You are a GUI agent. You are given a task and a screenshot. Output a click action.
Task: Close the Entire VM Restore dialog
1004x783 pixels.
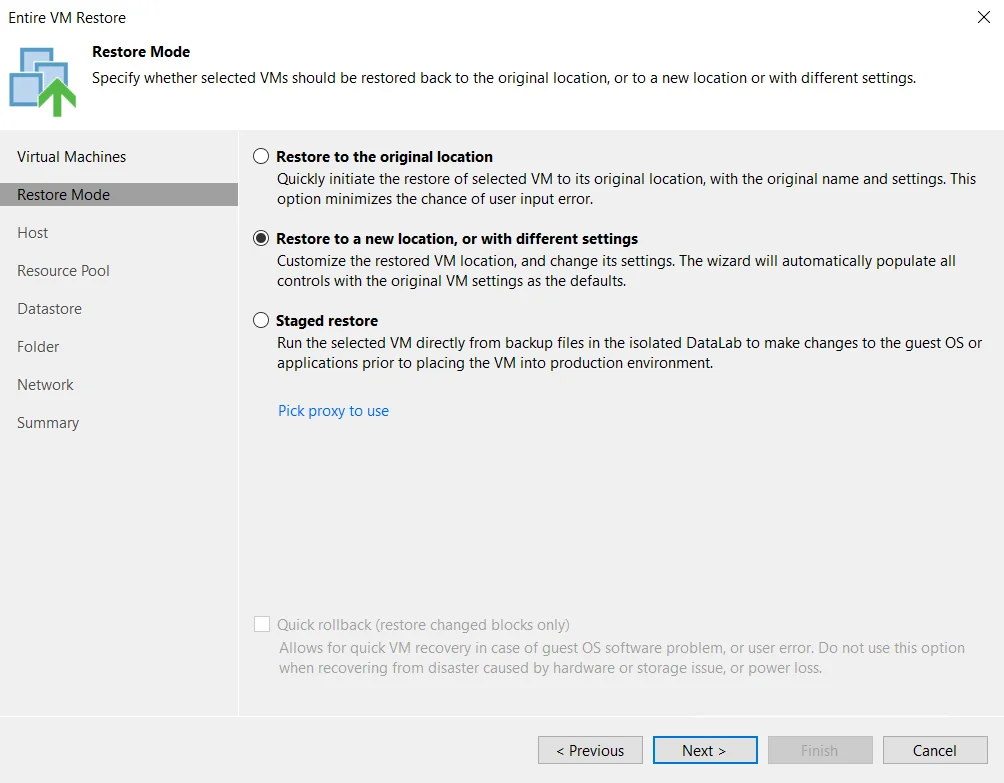(x=984, y=17)
